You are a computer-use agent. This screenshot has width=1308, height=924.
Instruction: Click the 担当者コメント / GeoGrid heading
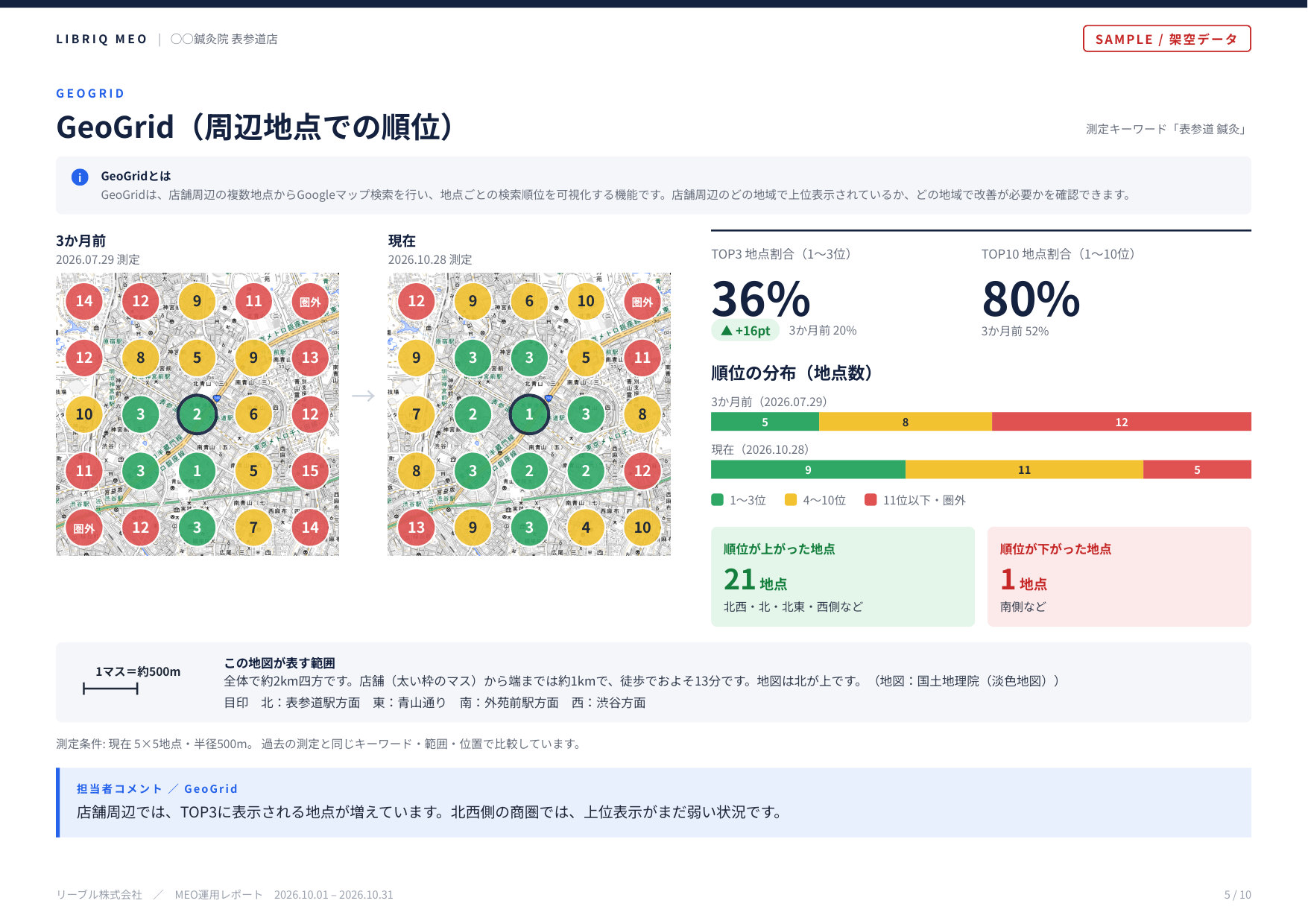coord(157,788)
